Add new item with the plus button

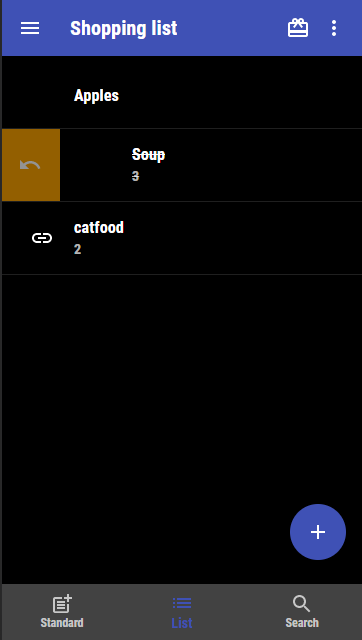point(318,532)
